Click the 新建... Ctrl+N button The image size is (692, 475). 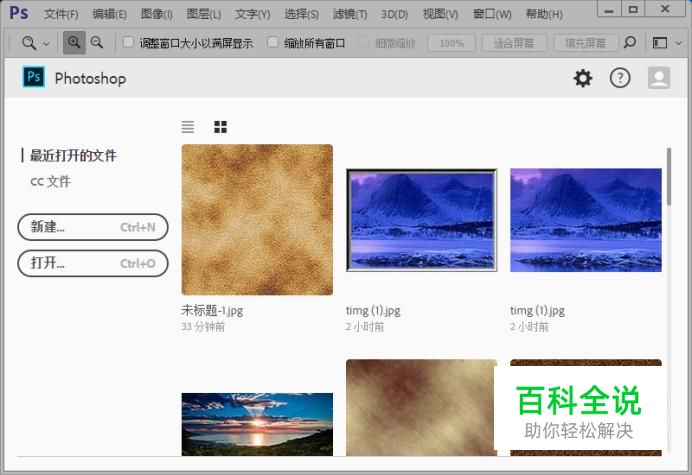pos(93,227)
